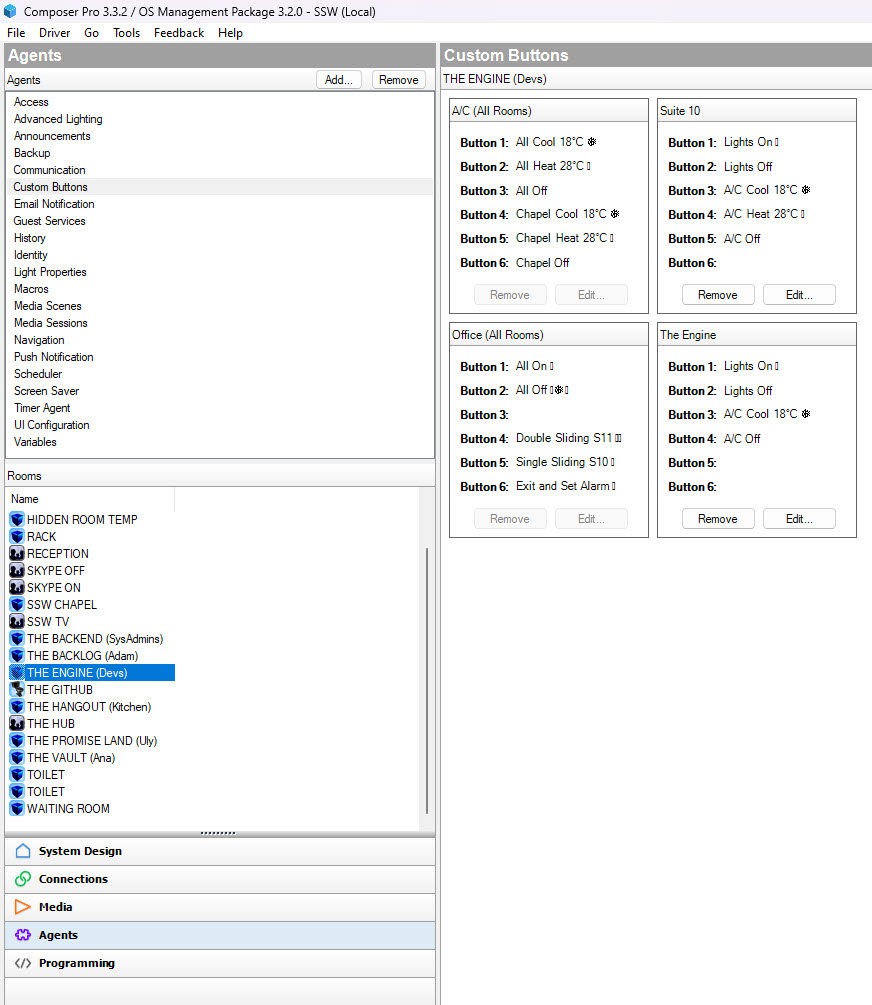Click the SSW TV room icon
This screenshot has width=872, height=1005.
coord(17,622)
